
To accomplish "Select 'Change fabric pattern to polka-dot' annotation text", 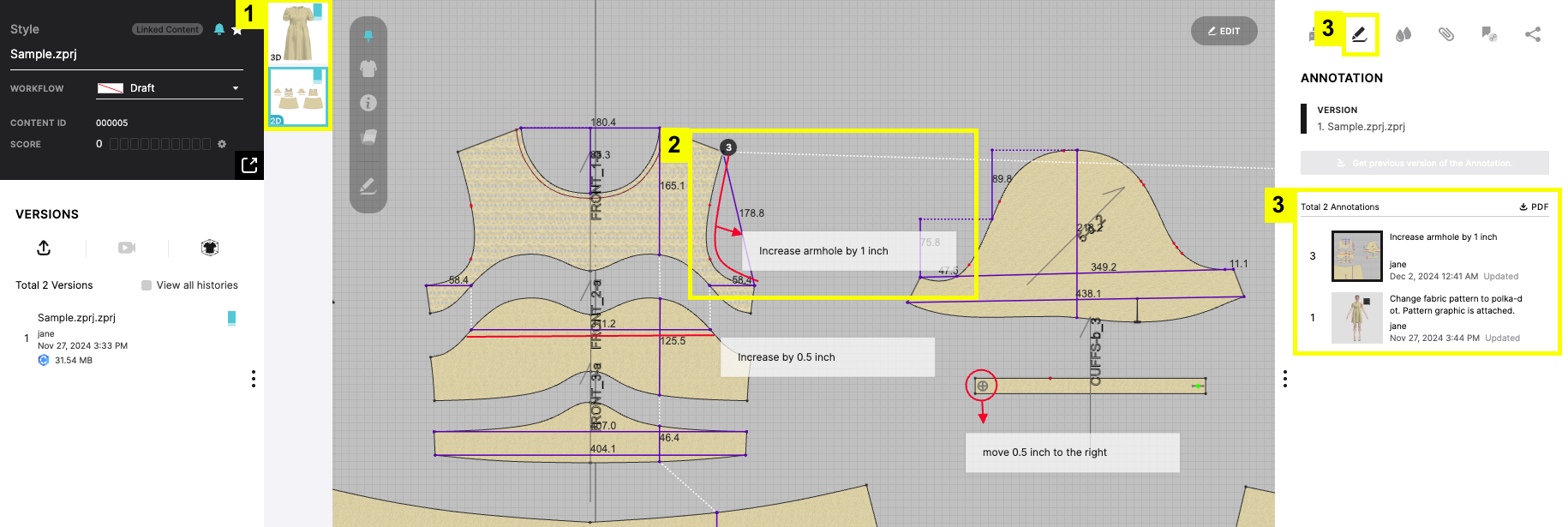I will tap(1456, 305).
